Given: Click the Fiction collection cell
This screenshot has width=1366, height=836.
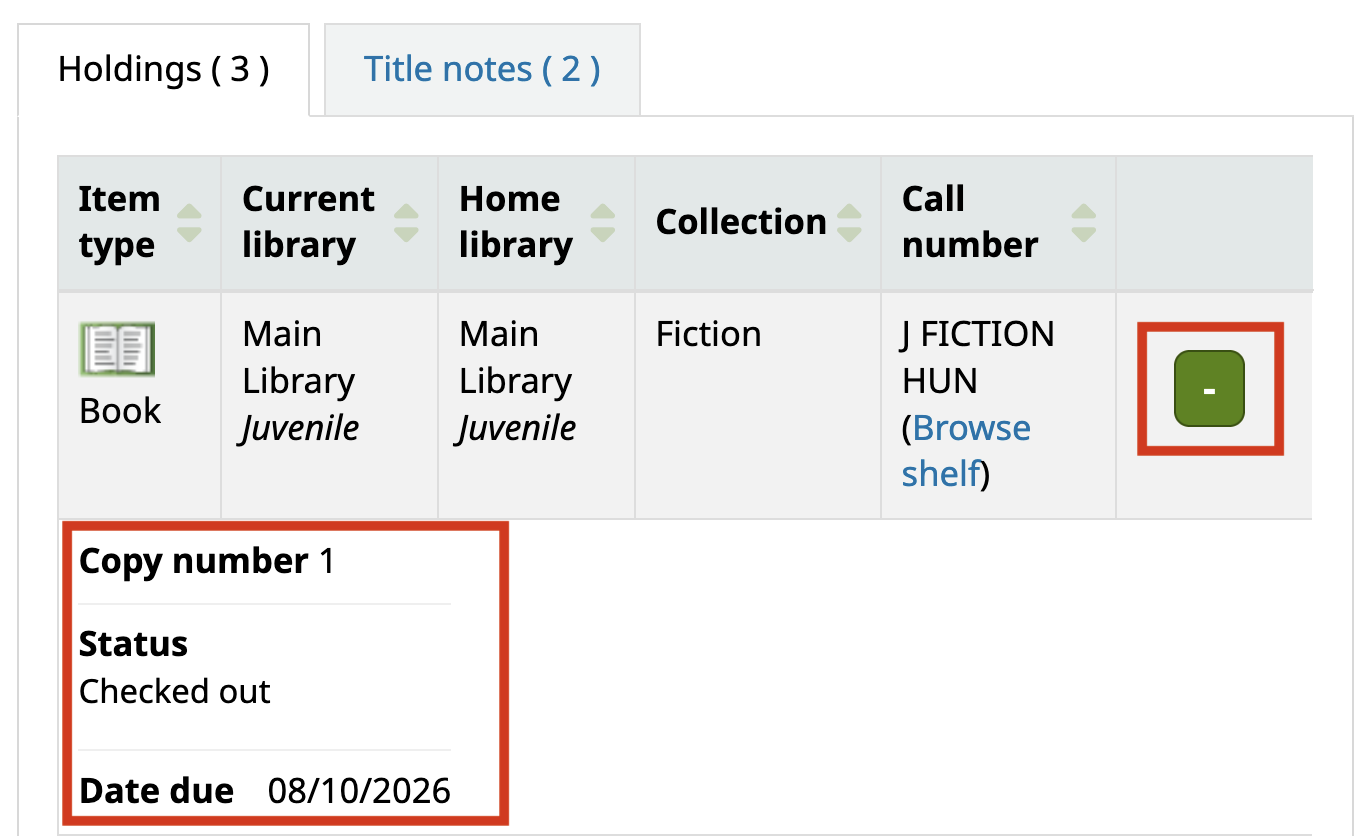Looking at the screenshot, I should pos(708,334).
